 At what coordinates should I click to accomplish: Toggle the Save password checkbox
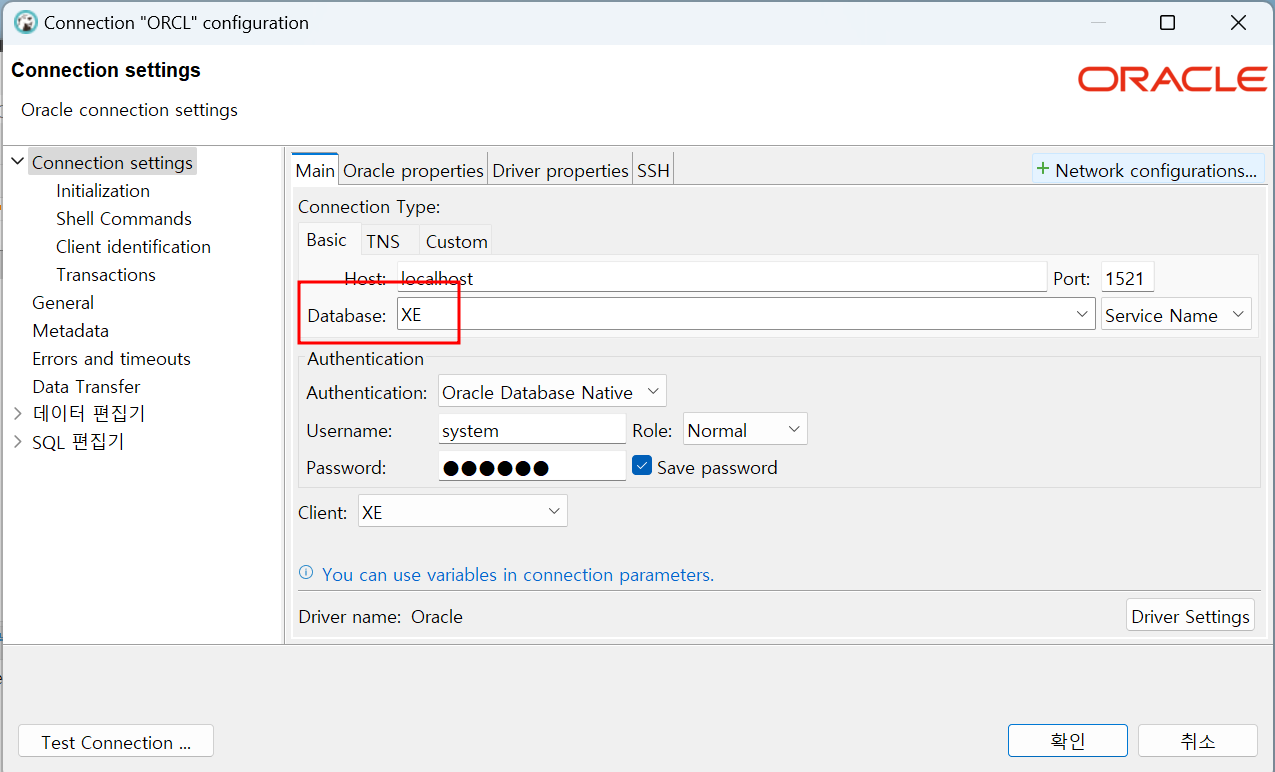pyautogui.click(x=642, y=466)
